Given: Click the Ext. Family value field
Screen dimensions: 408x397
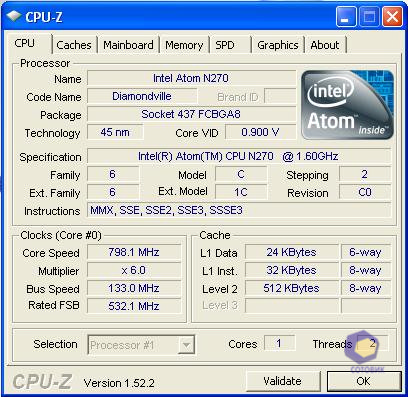Looking at the screenshot, I should pos(113,192).
